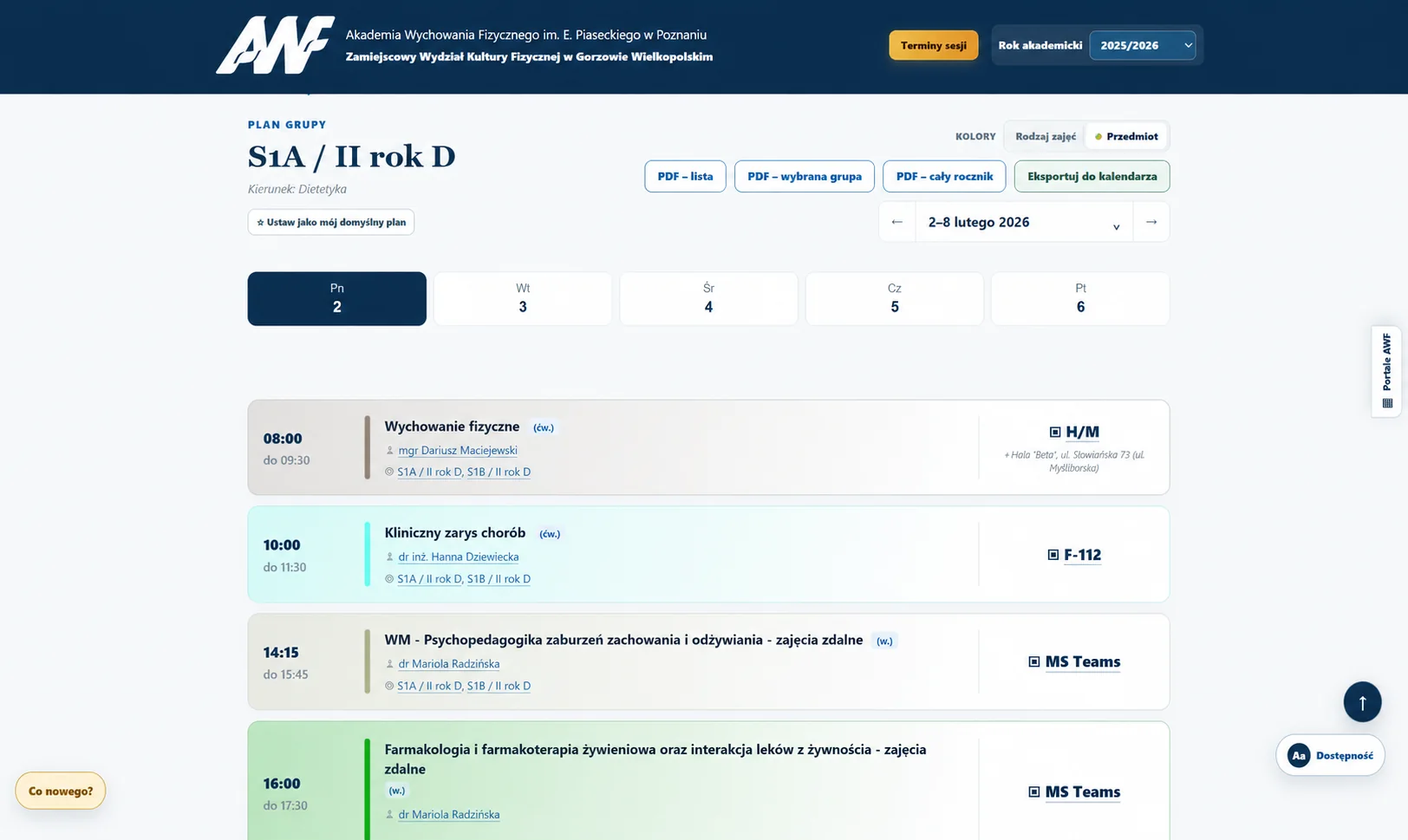The height and width of the screenshot is (840, 1408).
Task: Click the icon beside MS Teams at 14:15
Action: coord(1034,661)
